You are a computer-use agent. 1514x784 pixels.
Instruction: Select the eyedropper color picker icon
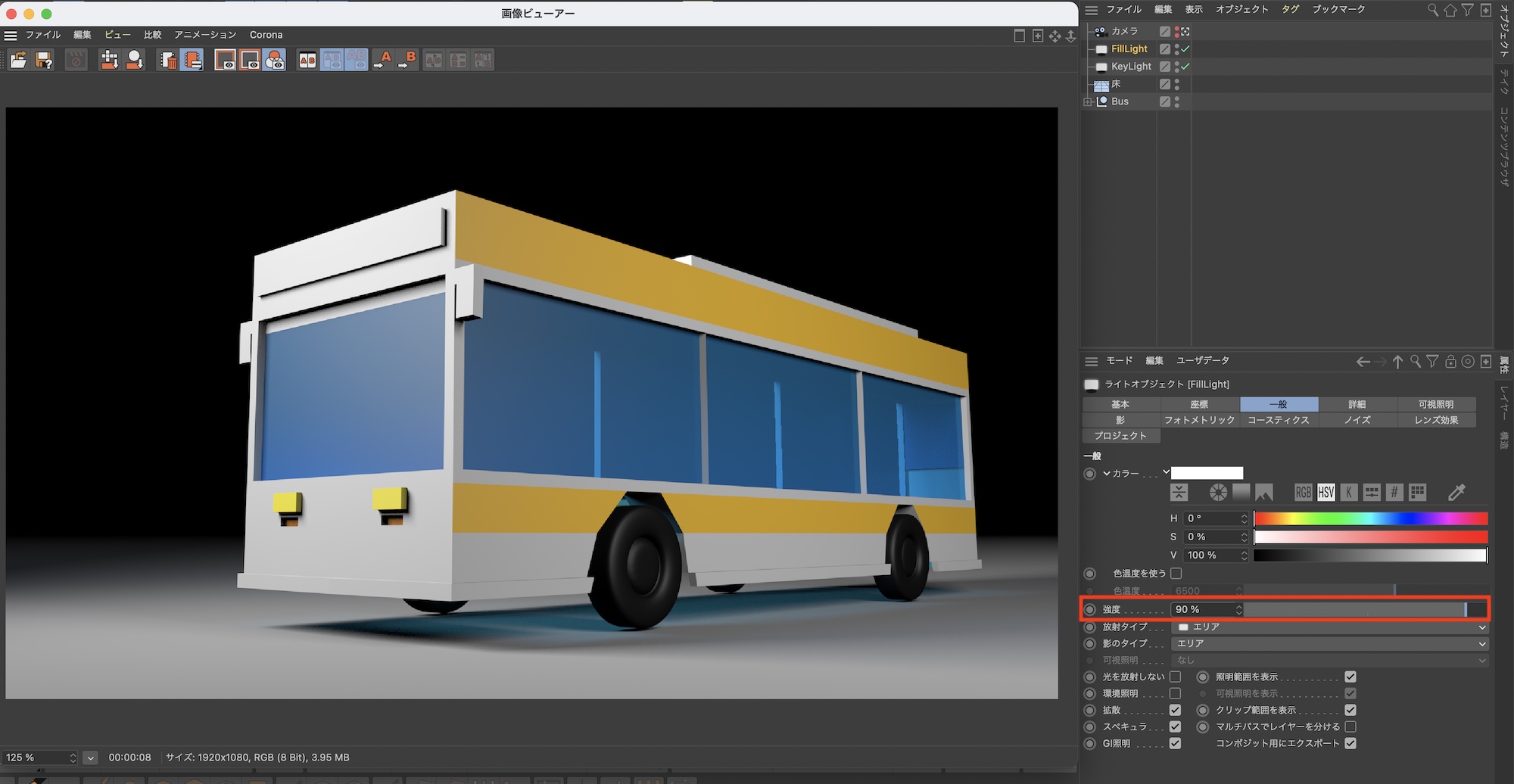(x=1456, y=493)
